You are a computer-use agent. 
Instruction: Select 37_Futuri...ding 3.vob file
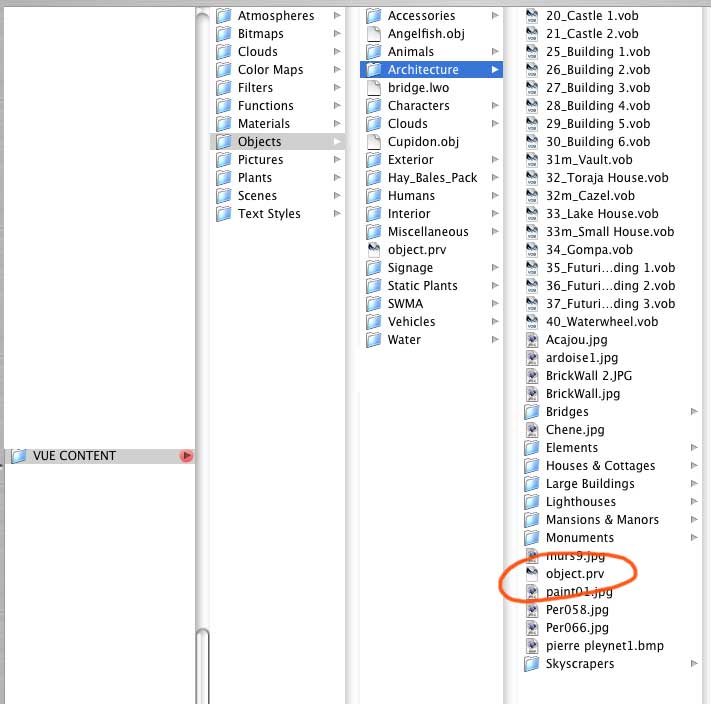[x=611, y=304]
